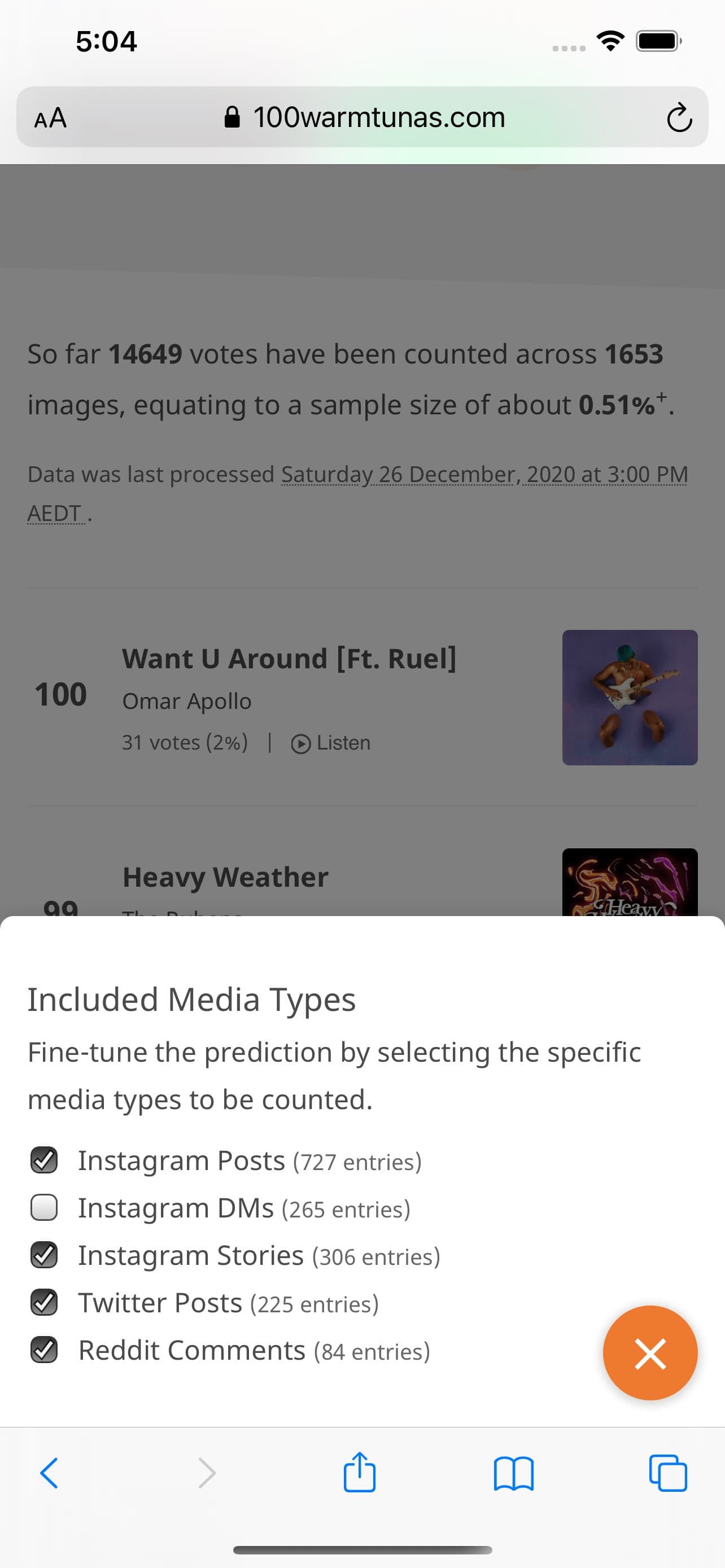Open the Safari share sheet icon
The image size is (725, 1568).
pyautogui.click(x=359, y=1474)
